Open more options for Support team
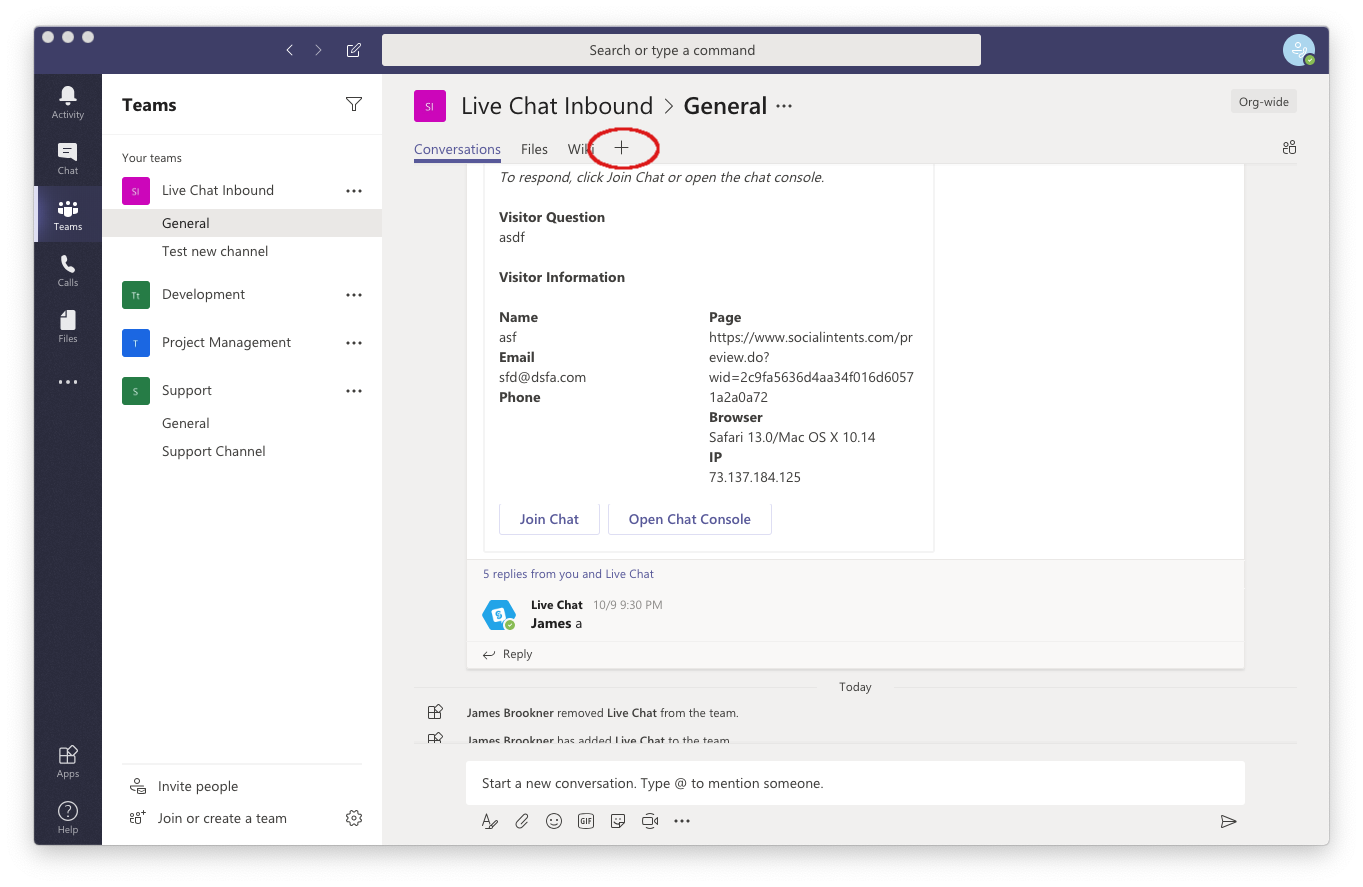Image resolution: width=1363 pixels, height=887 pixels. (353, 391)
